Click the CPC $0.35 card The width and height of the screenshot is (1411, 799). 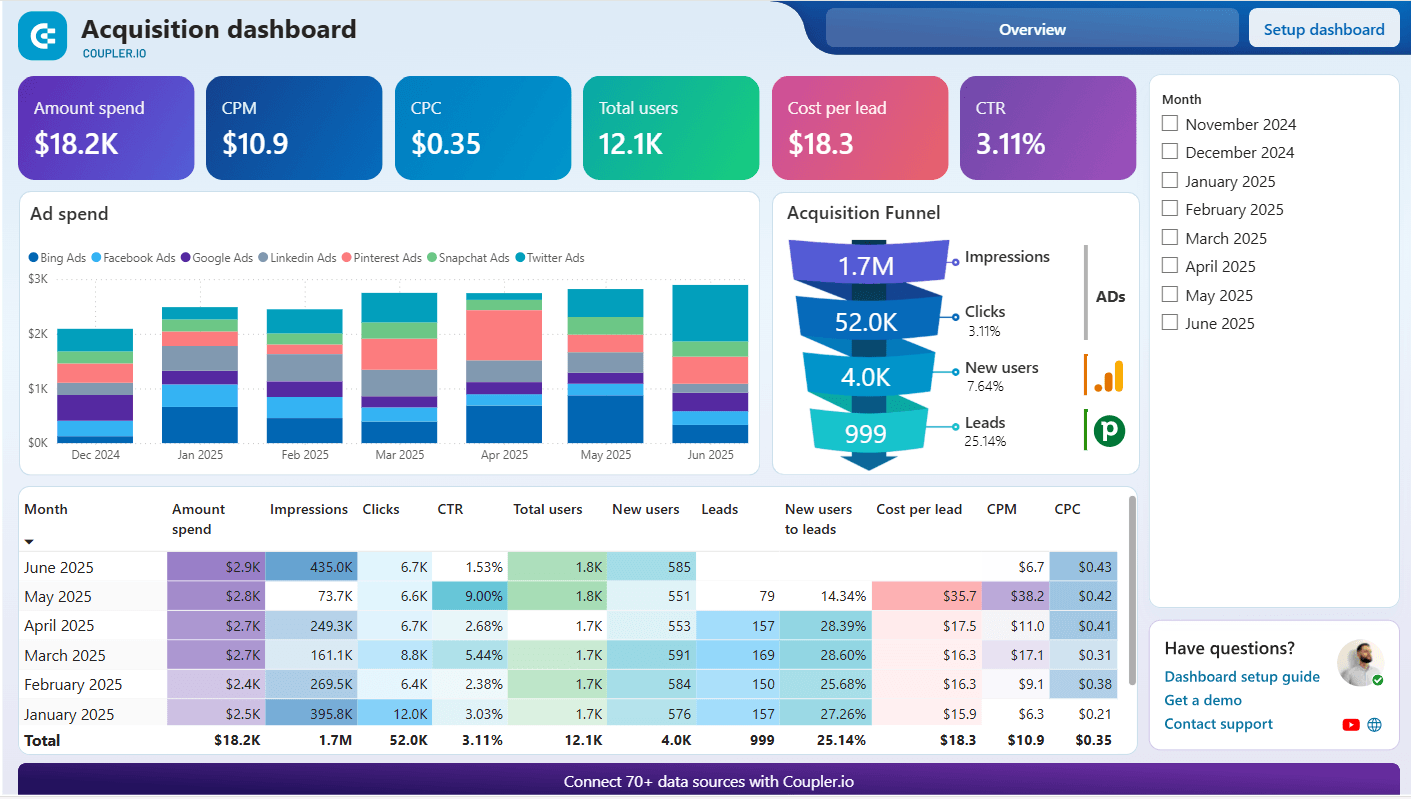[x=483, y=128]
